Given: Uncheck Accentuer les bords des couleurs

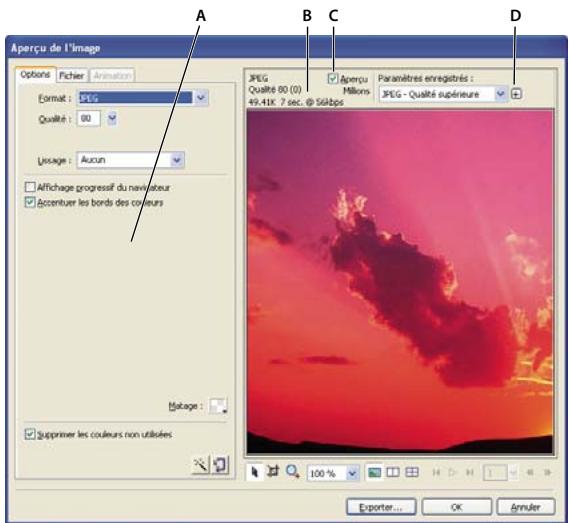Looking at the screenshot, I should pyautogui.click(x=30, y=202).
